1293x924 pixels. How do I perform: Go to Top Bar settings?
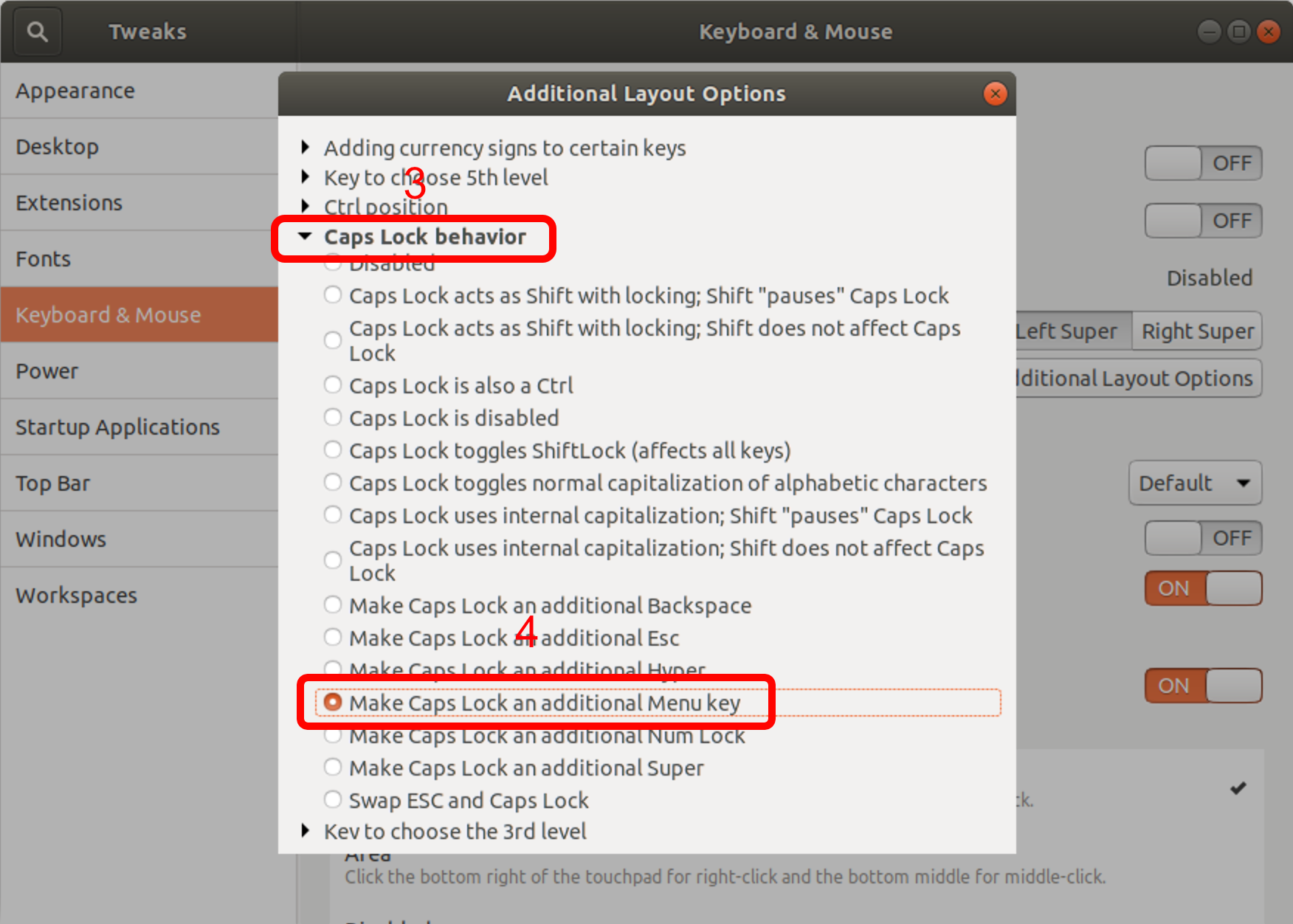click(139, 483)
